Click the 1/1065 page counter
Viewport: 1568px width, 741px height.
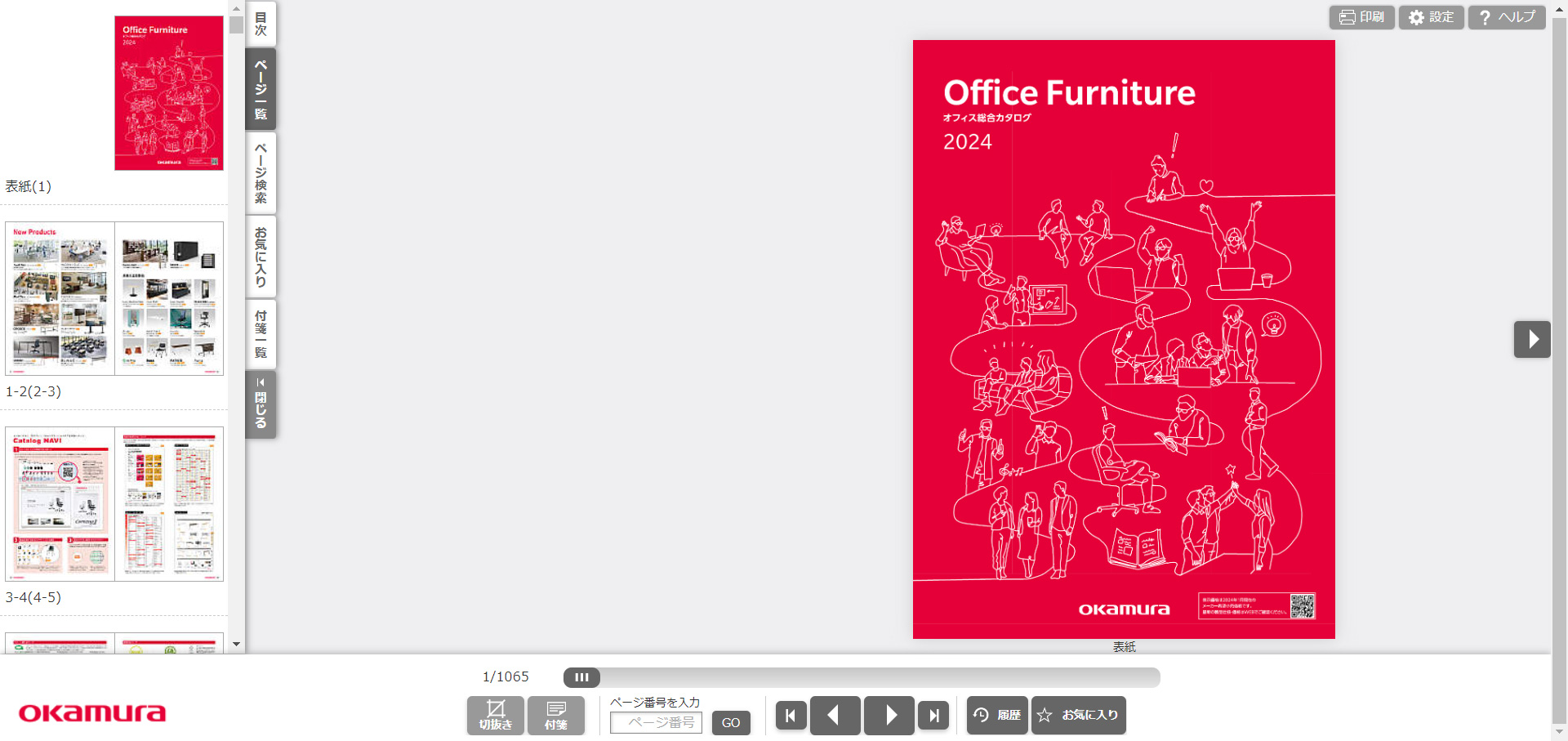pyautogui.click(x=506, y=677)
